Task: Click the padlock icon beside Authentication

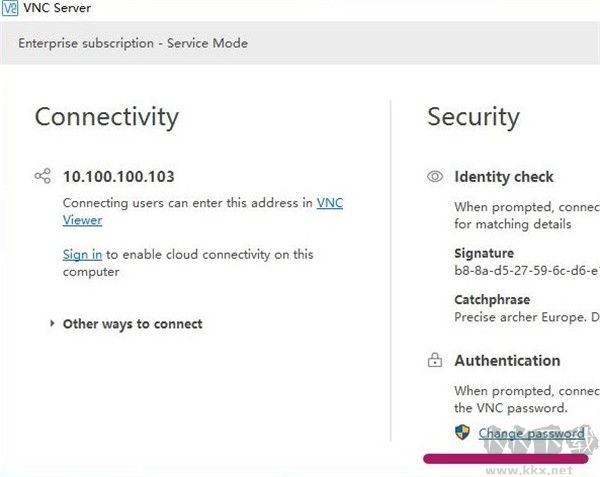Action: tap(435, 361)
